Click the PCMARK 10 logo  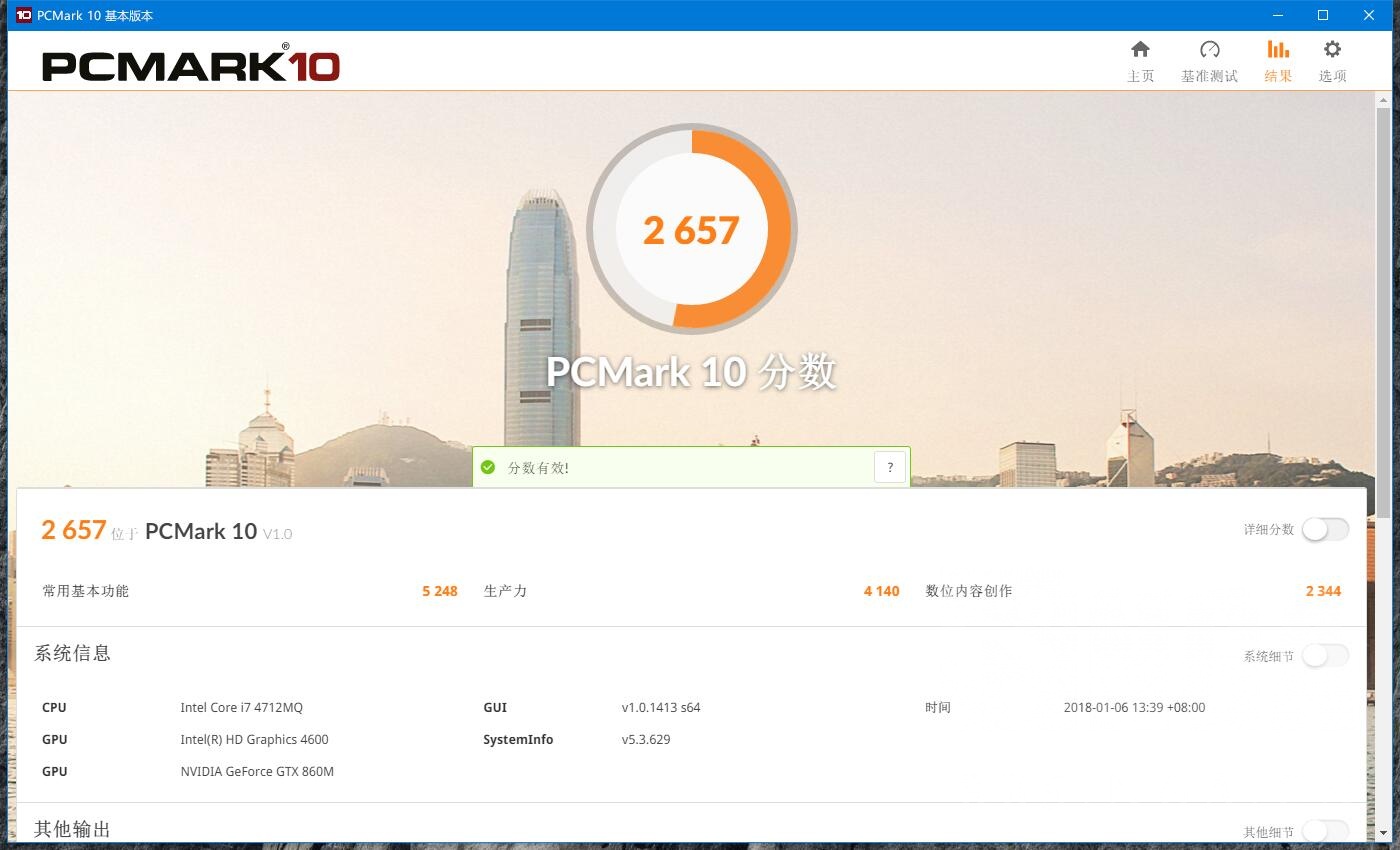click(191, 65)
